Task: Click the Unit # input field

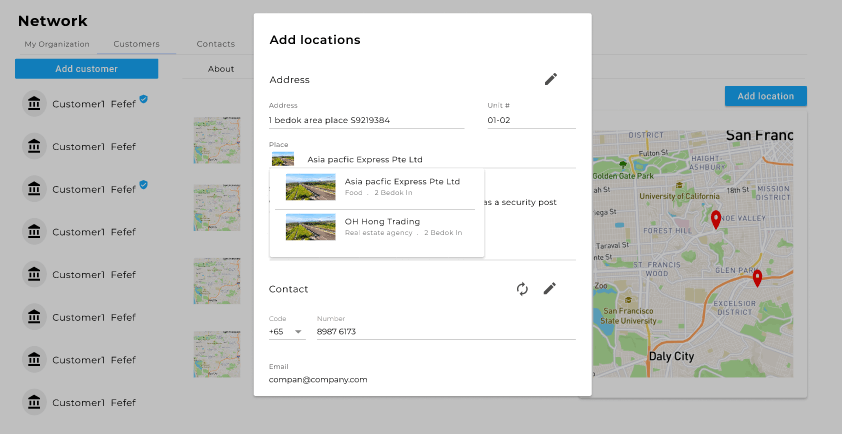Action: tap(530, 120)
